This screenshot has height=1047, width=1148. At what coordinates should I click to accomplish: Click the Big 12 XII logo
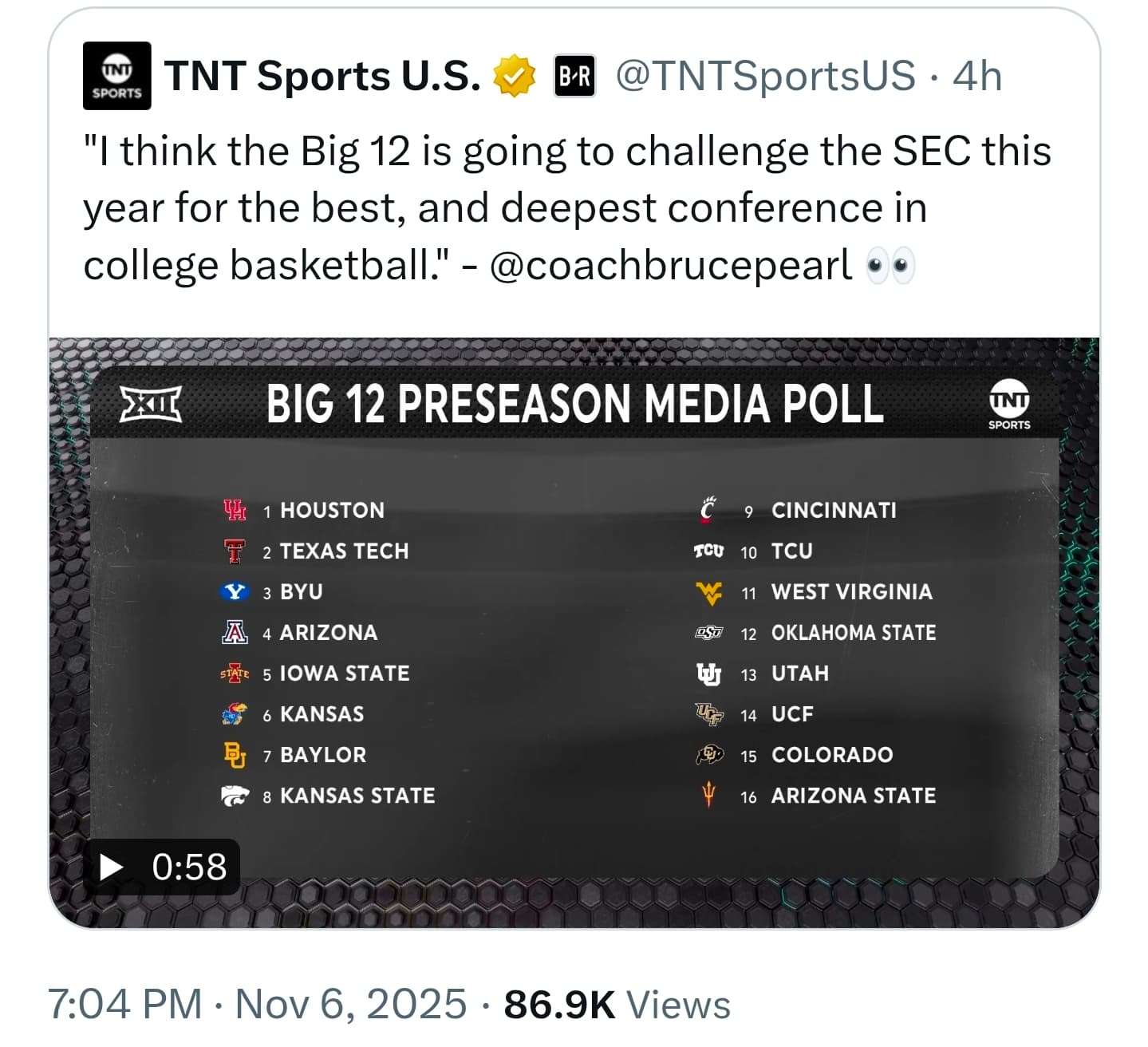click(x=151, y=403)
